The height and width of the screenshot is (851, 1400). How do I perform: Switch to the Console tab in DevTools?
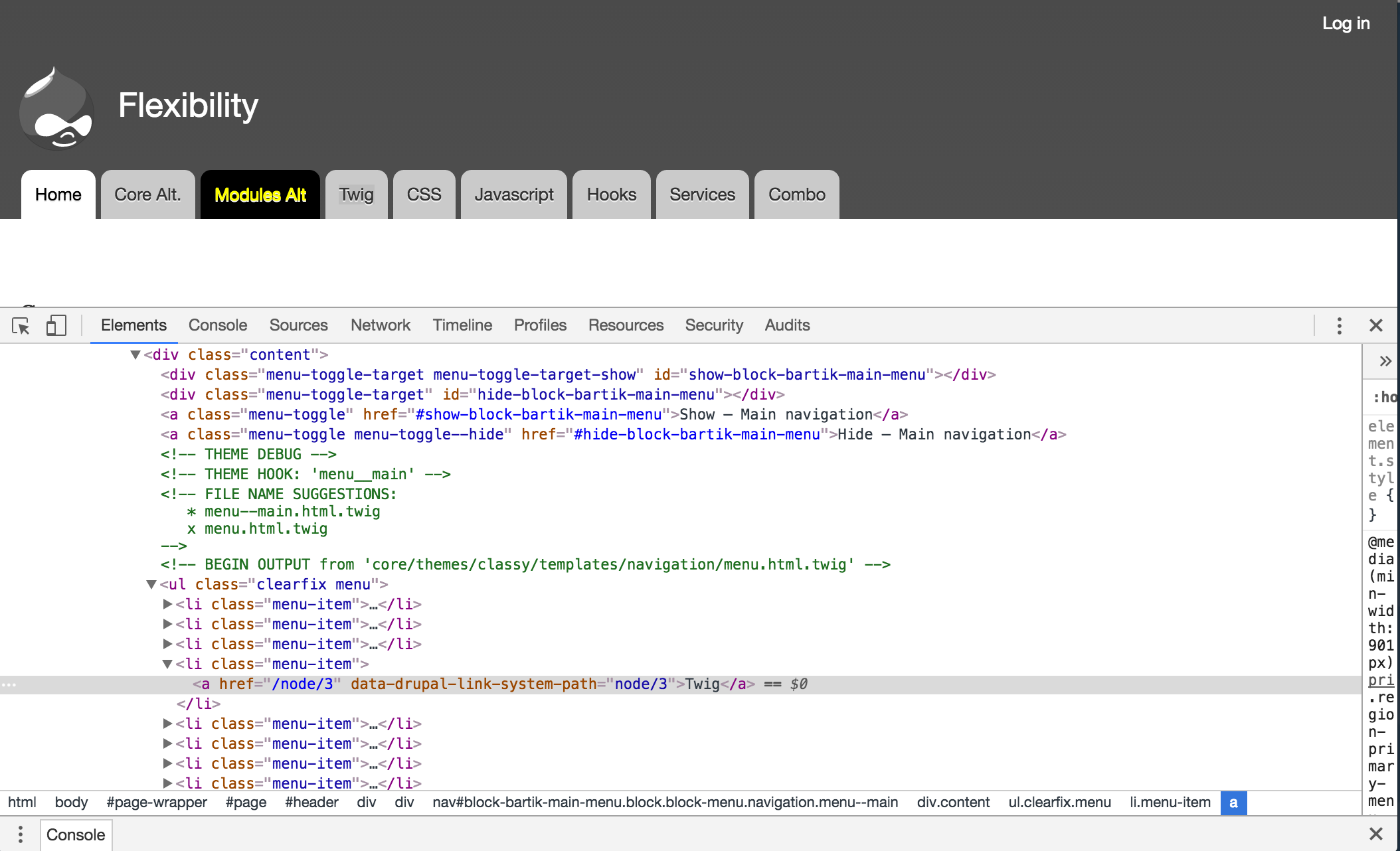click(218, 325)
